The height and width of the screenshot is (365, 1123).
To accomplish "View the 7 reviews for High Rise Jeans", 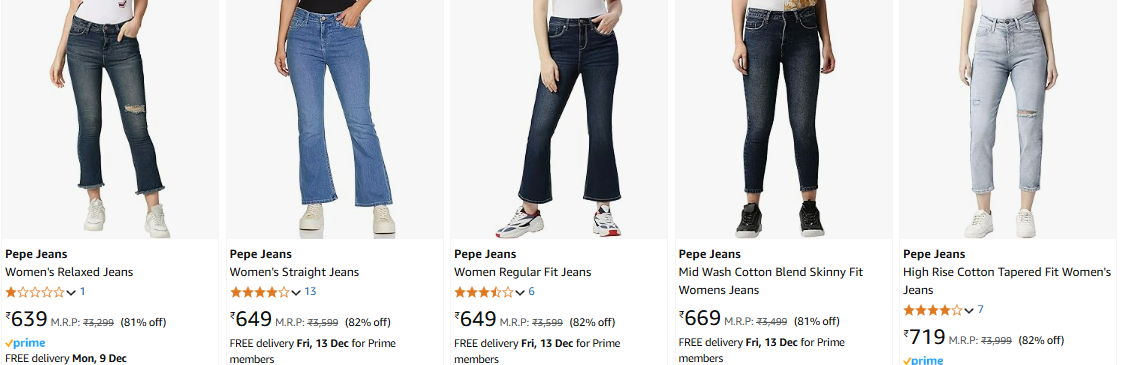I will (x=980, y=309).
